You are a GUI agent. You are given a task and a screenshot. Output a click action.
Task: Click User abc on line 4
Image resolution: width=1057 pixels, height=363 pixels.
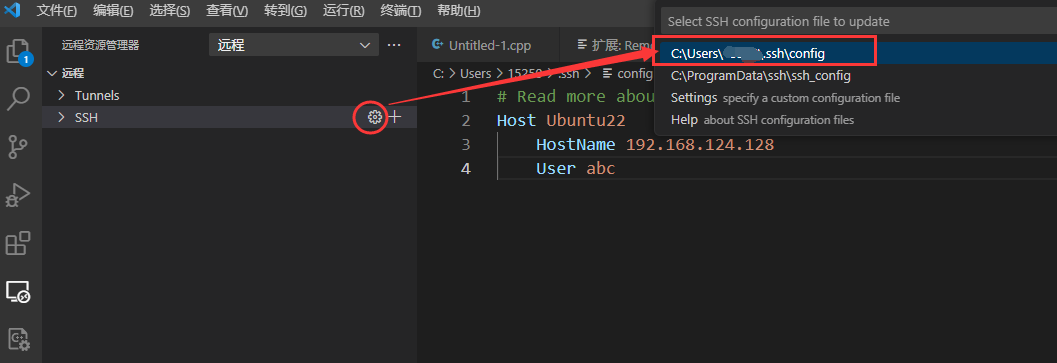576,169
